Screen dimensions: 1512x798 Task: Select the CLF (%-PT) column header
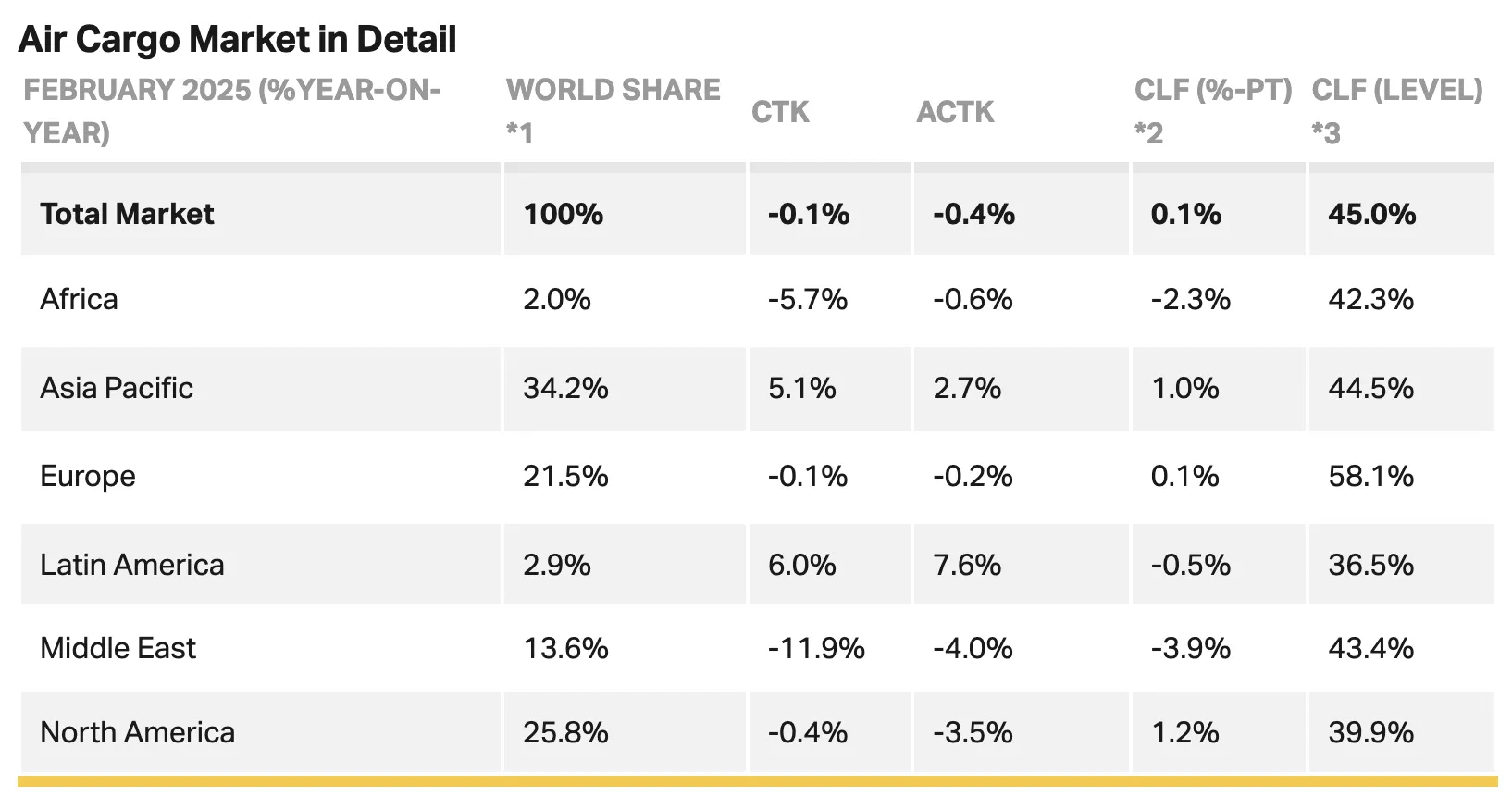pos(1213,111)
